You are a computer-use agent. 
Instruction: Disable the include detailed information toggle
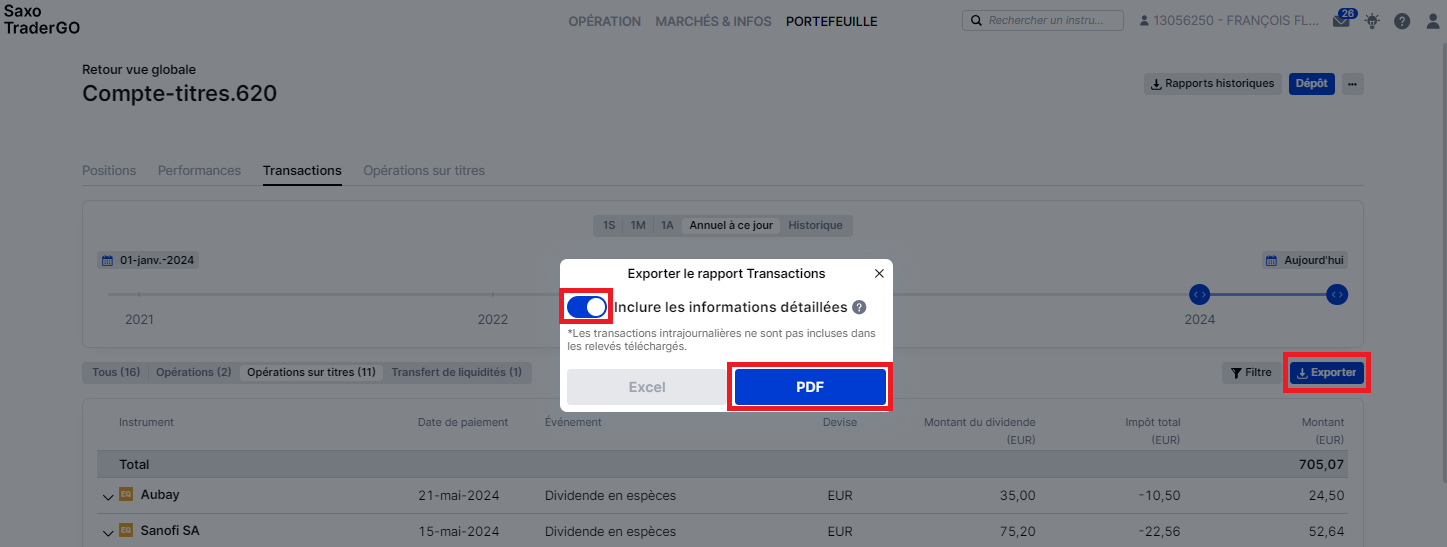tap(587, 307)
